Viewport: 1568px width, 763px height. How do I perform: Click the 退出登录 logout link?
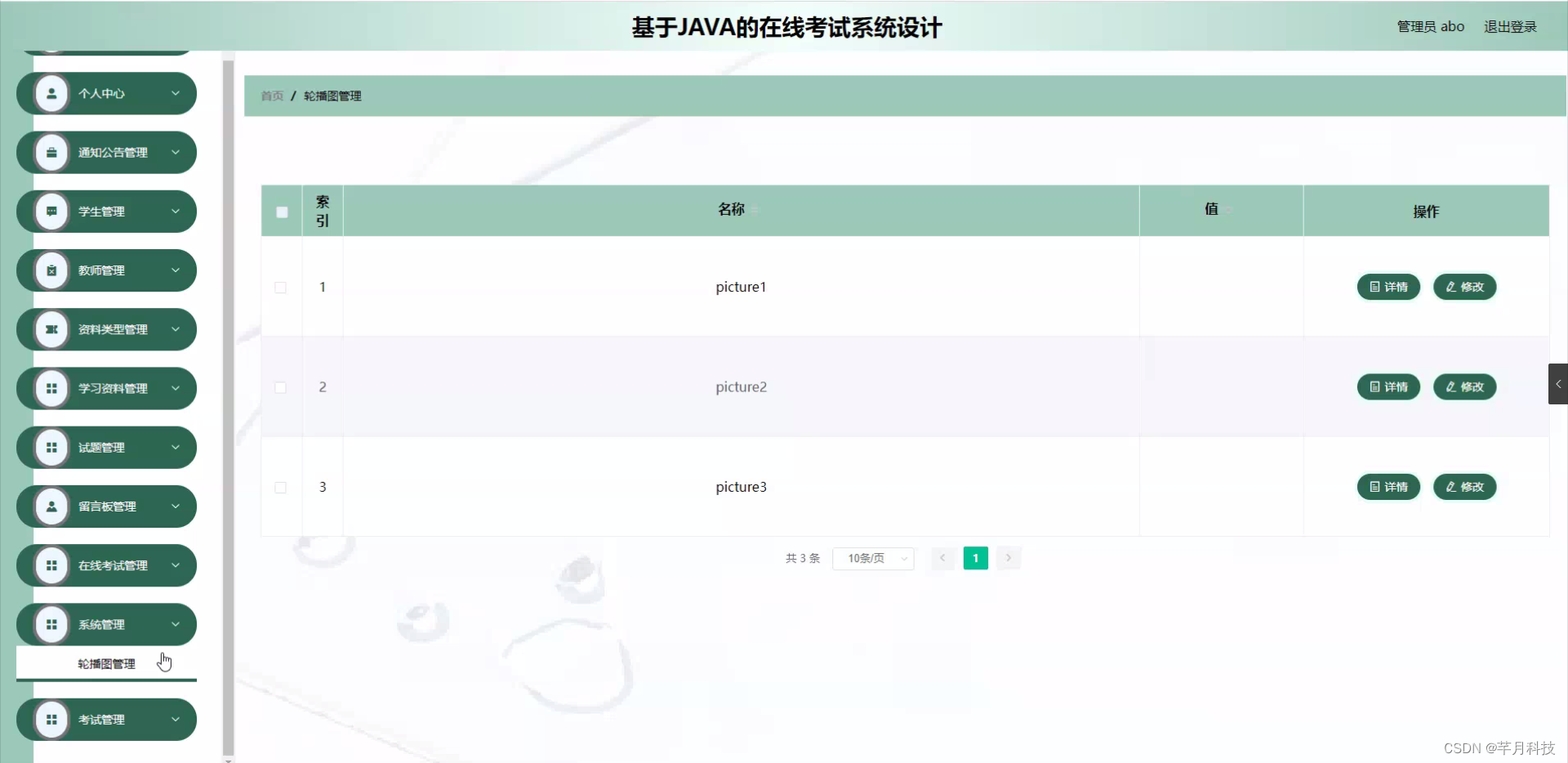[x=1510, y=26]
